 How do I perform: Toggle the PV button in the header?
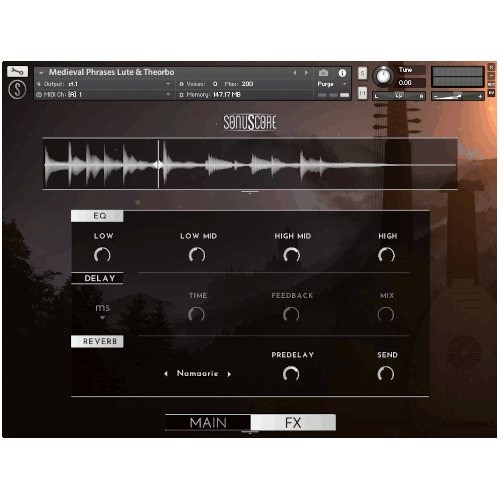(x=491, y=93)
